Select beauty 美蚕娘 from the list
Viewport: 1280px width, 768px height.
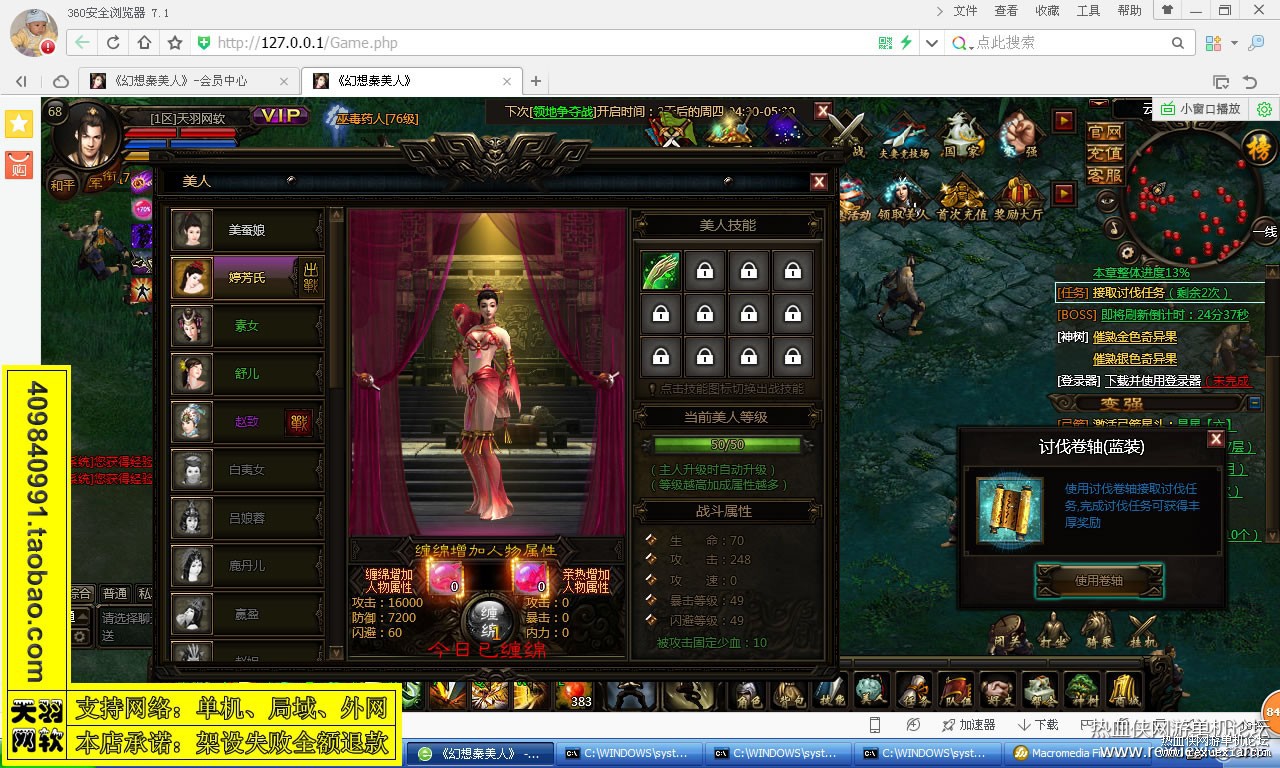[247, 230]
